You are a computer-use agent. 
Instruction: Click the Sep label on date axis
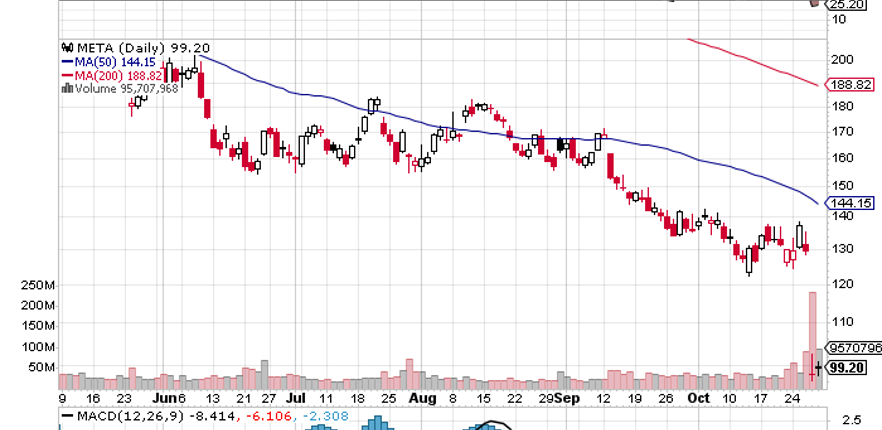(568, 398)
